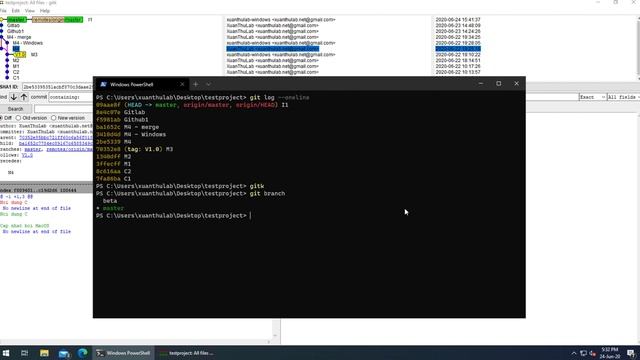Click the SHA1 ID input field
Image resolution: width=640 pixels, height=360 pixels.
pyautogui.click(x=57, y=87)
